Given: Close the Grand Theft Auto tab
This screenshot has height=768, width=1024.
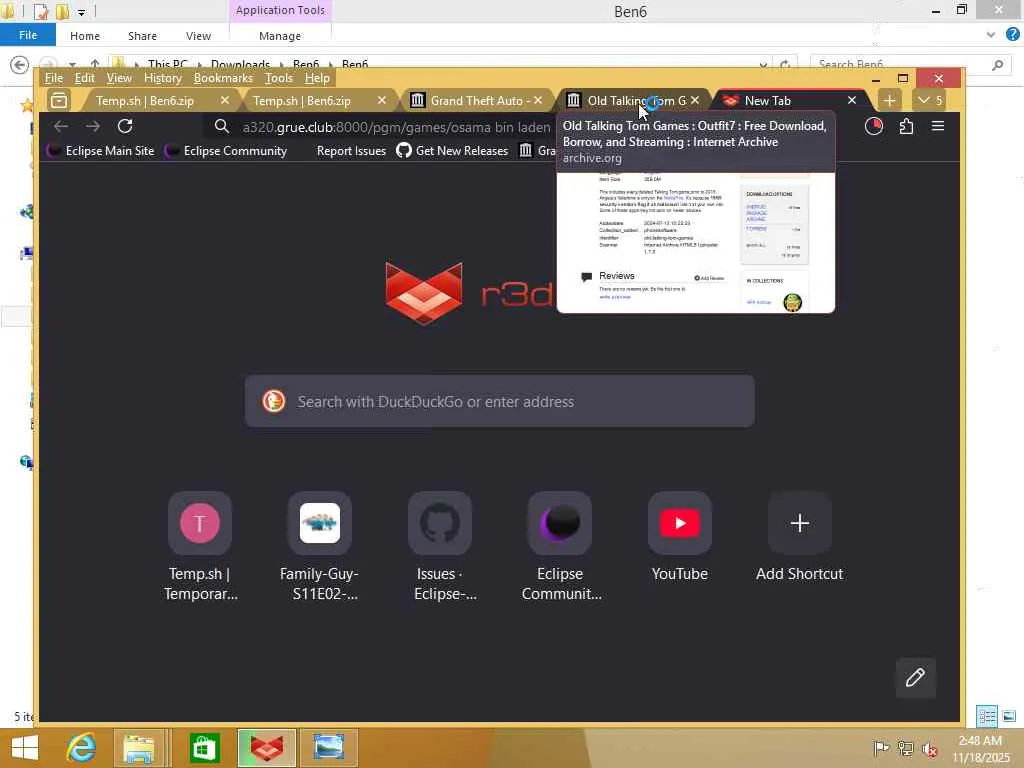Looking at the screenshot, I should click(538, 101).
